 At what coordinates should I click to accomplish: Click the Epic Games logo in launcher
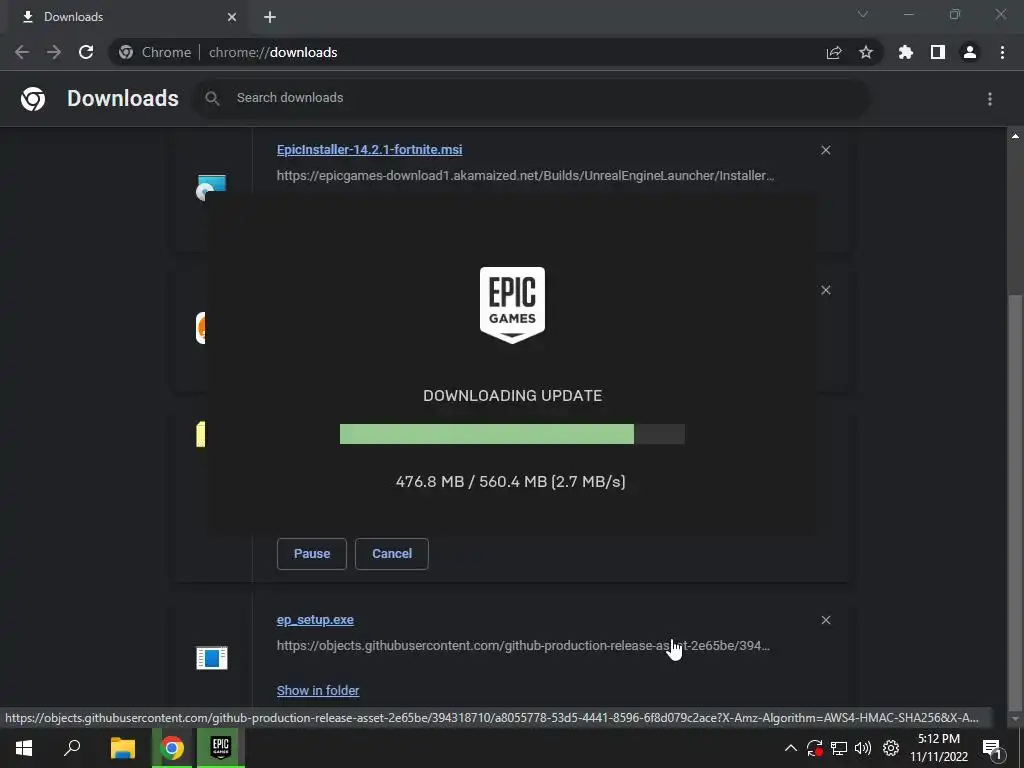tap(512, 305)
